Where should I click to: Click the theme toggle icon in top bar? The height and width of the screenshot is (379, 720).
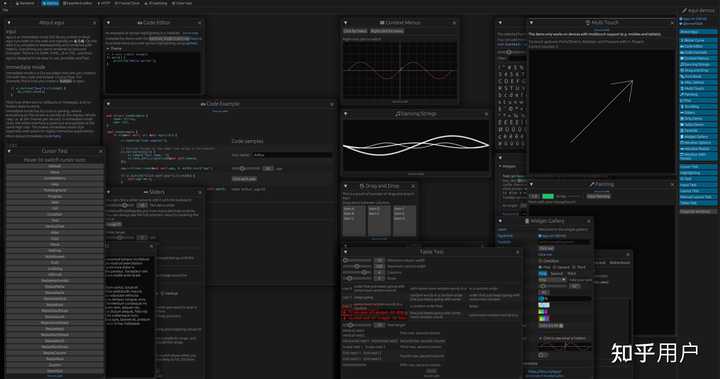6,3
